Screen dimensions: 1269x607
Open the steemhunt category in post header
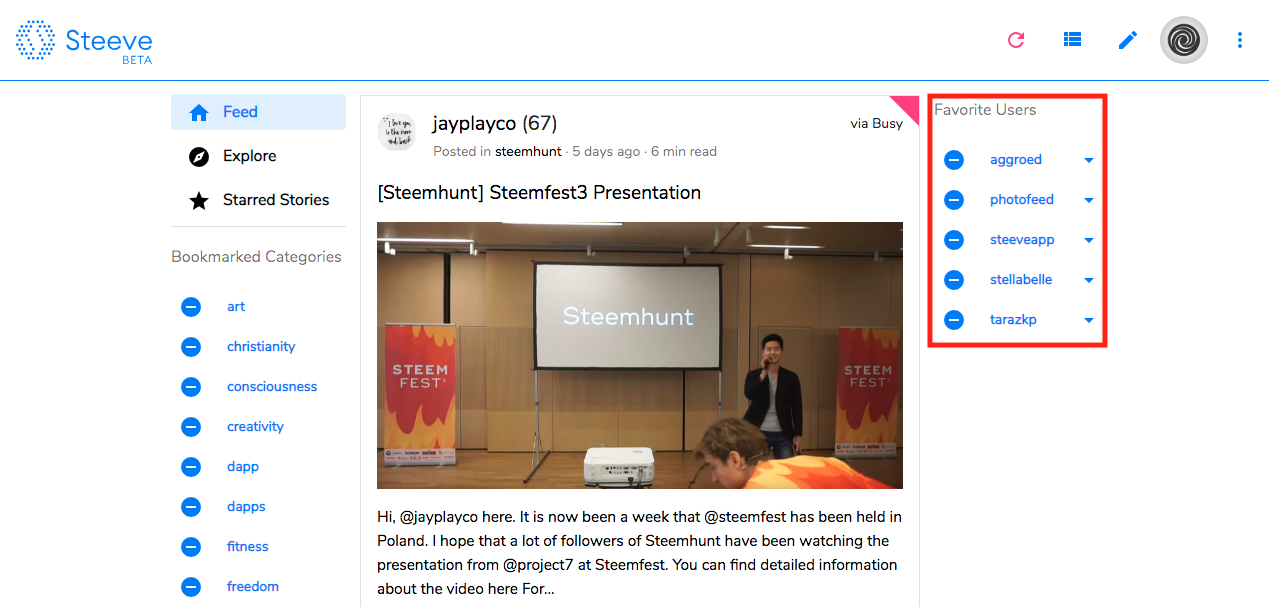pyautogui.click(x=528, y=152)
